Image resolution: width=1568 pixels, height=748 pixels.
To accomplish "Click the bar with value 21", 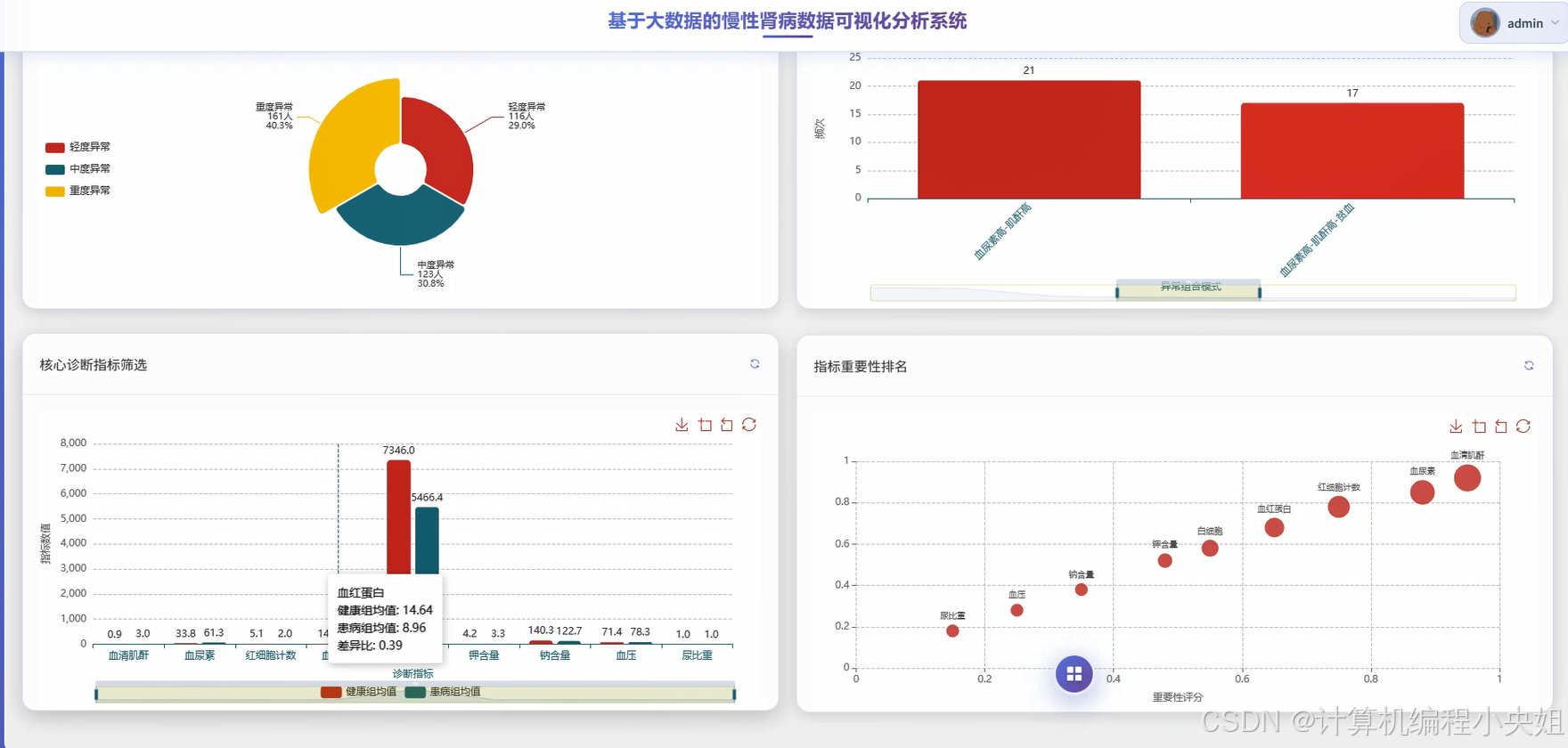I will [x=1029, y=140].
